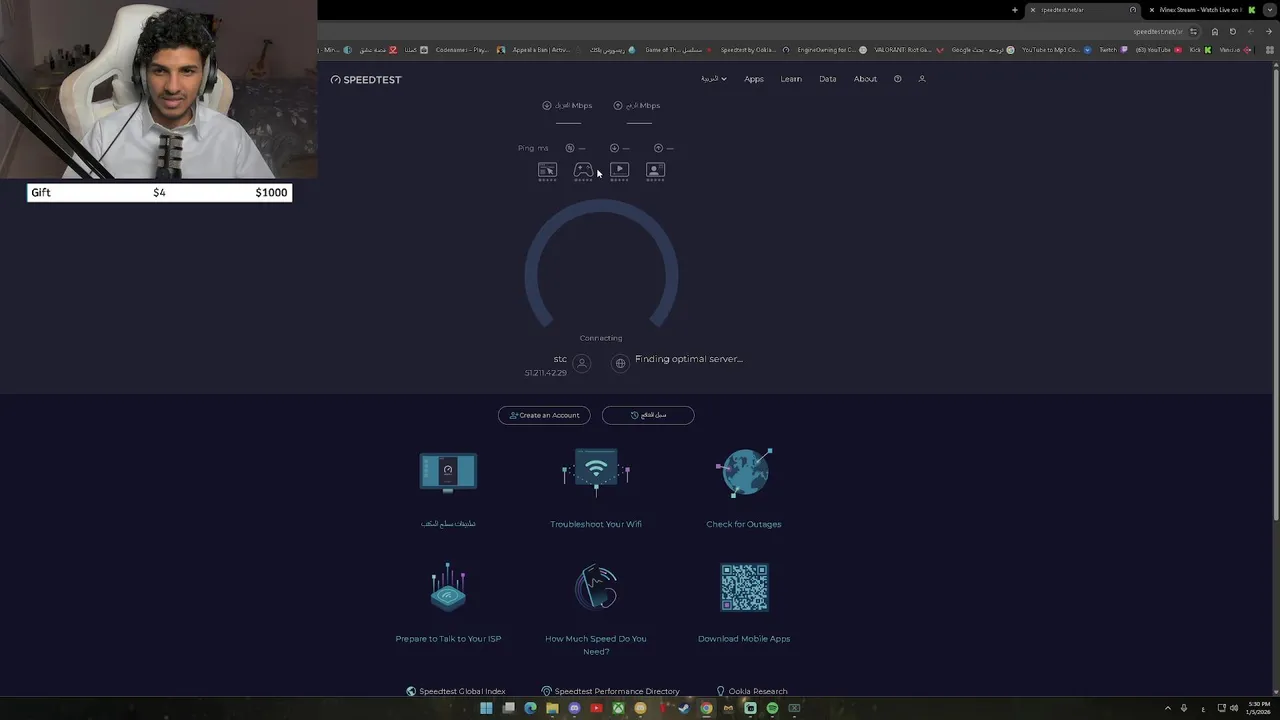Click the QR code image
The width and height of the screenshot is (1280, 720).
point(744,587)
